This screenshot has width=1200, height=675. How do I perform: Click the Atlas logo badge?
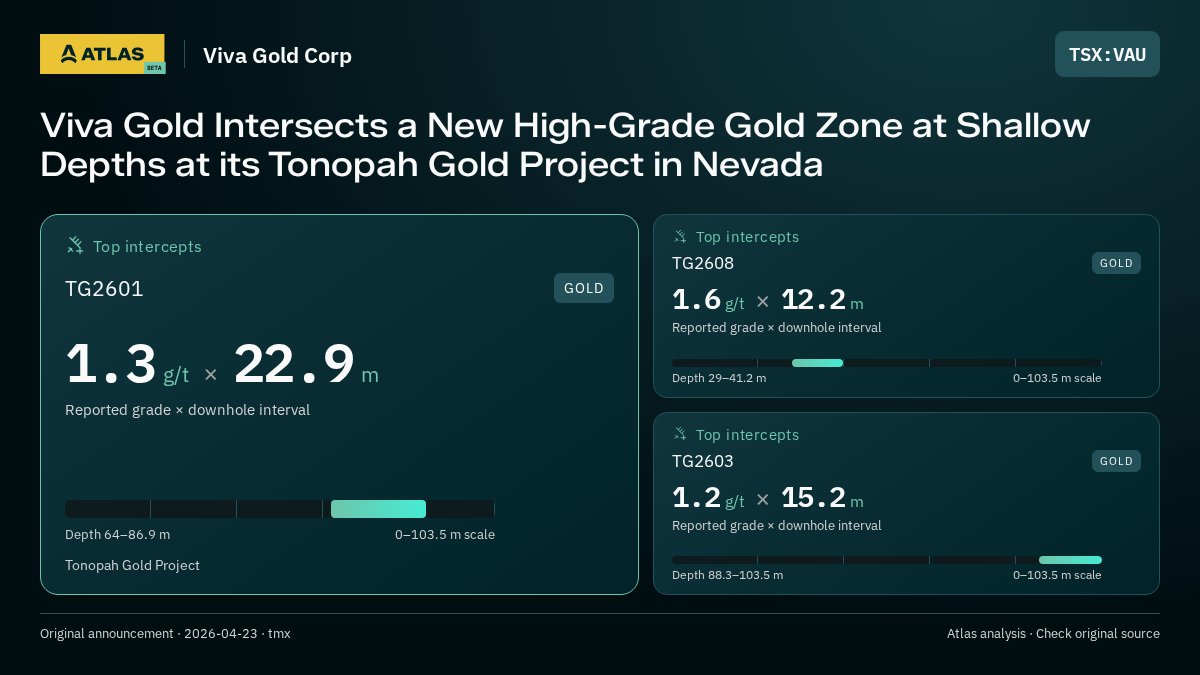(102, 54)
